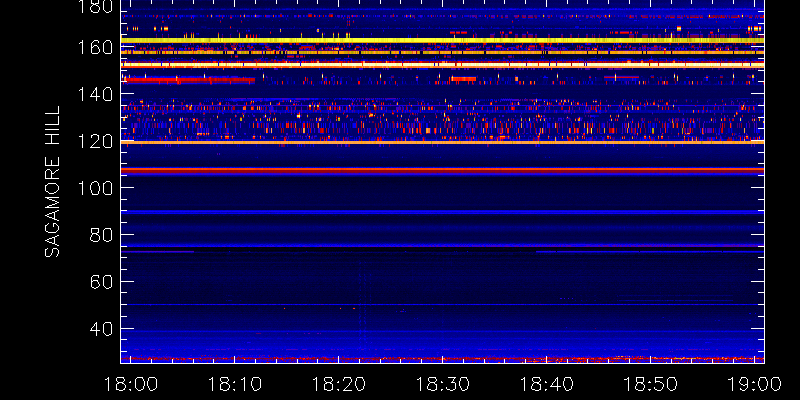
Task: Click the 18:40 time axis label
Action: tap(546, 384)
